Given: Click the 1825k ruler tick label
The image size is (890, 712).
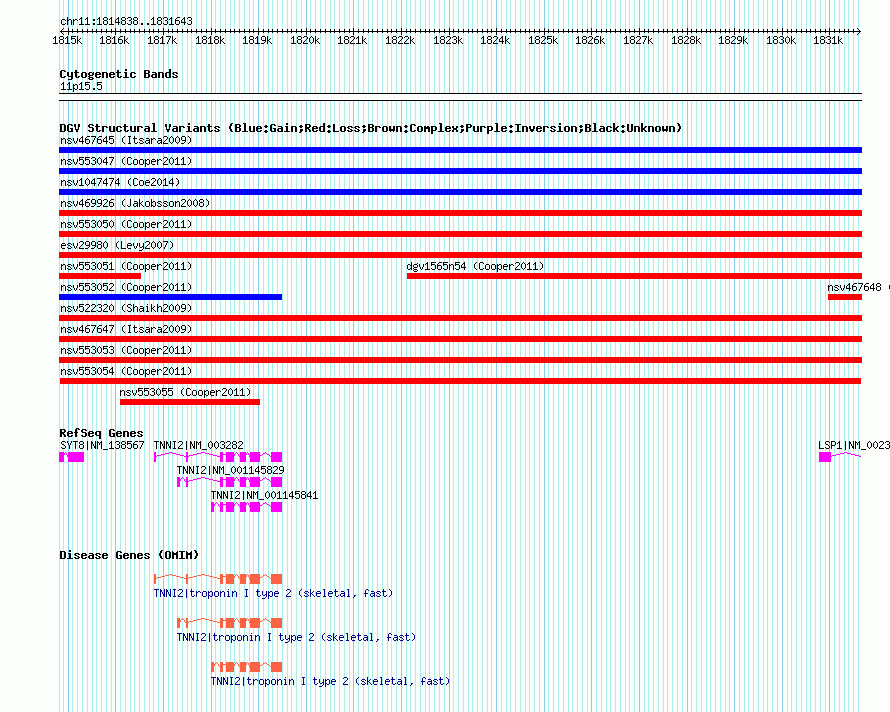Looking at the screenshot, I should coord(543,41).
